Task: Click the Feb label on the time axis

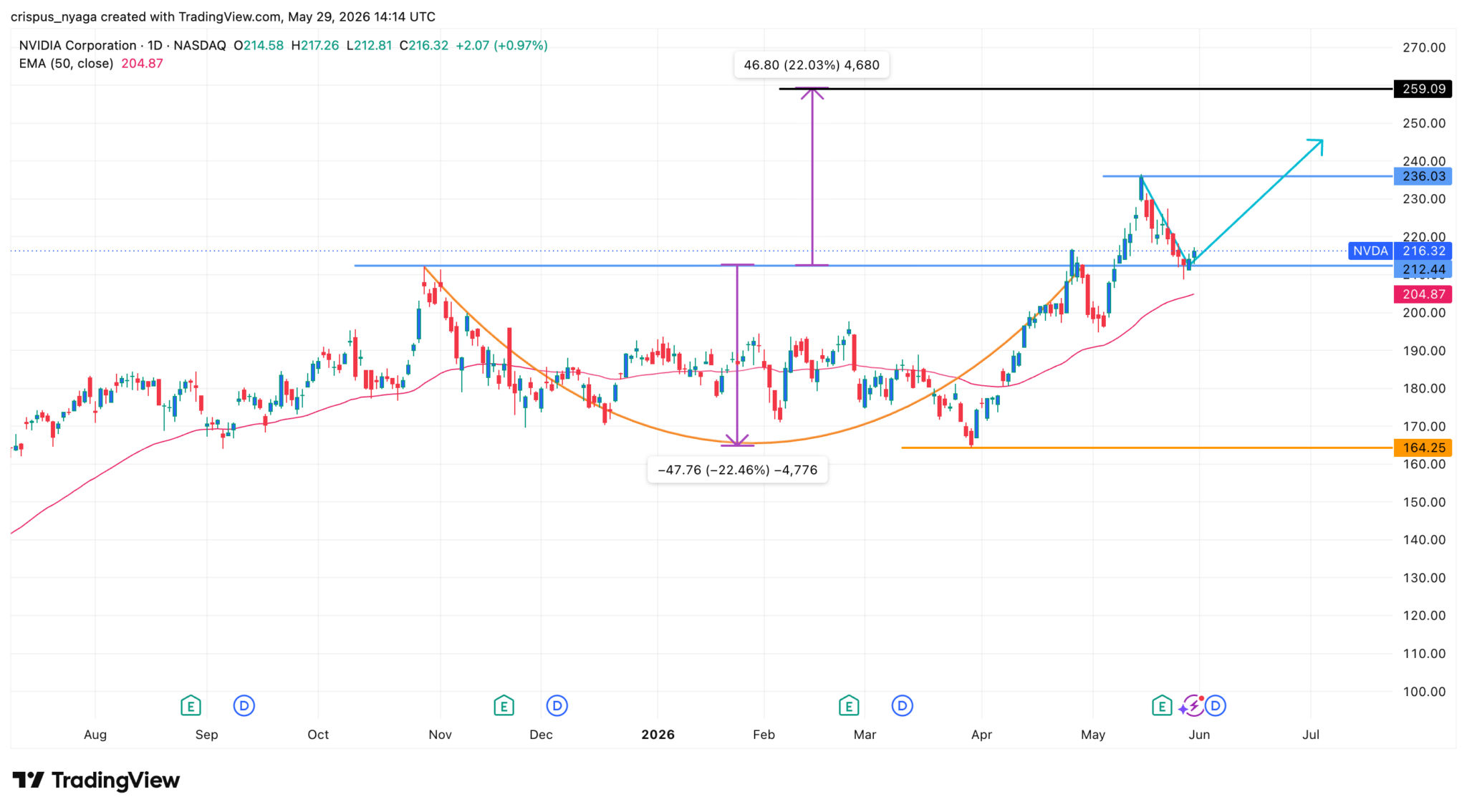Action: (x=764, y=735)
